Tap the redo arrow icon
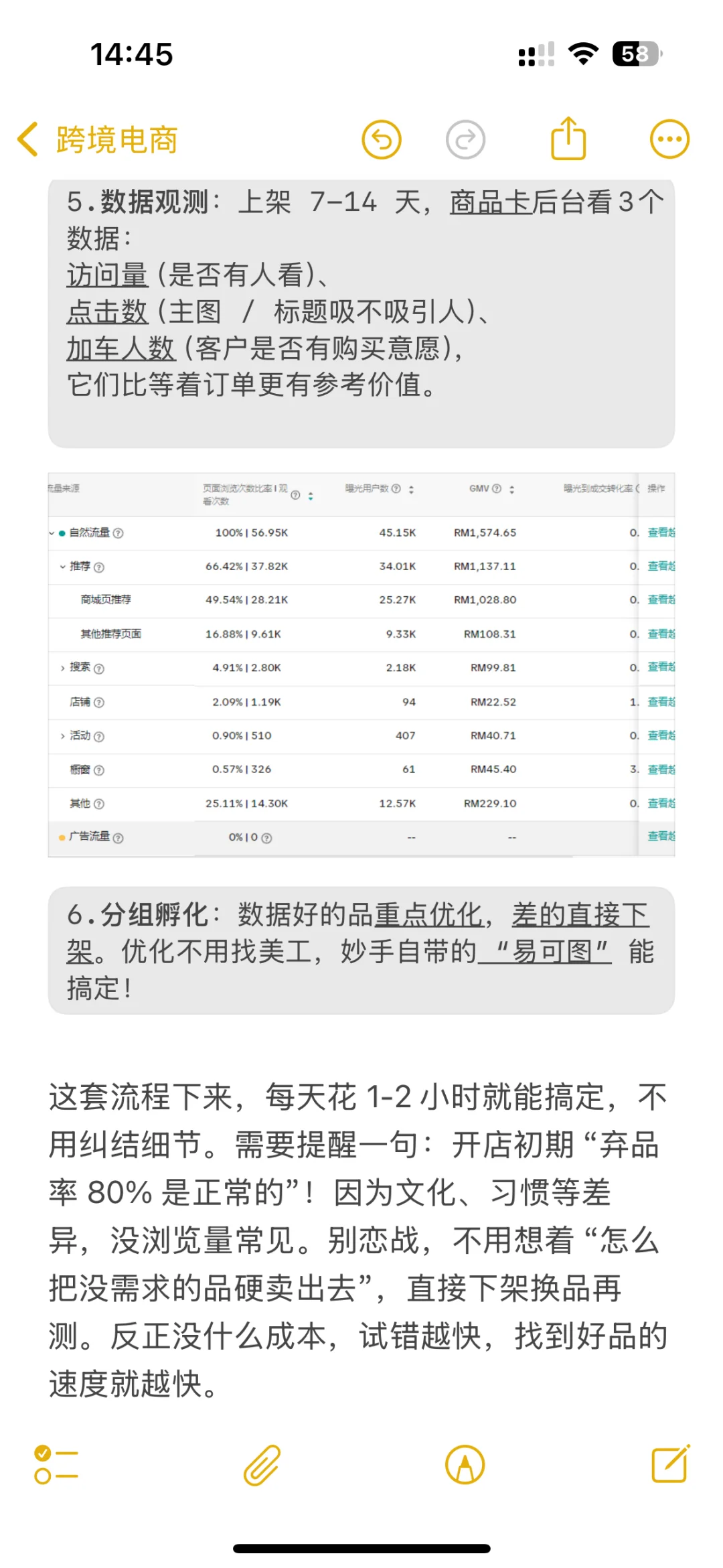Screen dimensions: 723x1568 [x=465, y=140]
